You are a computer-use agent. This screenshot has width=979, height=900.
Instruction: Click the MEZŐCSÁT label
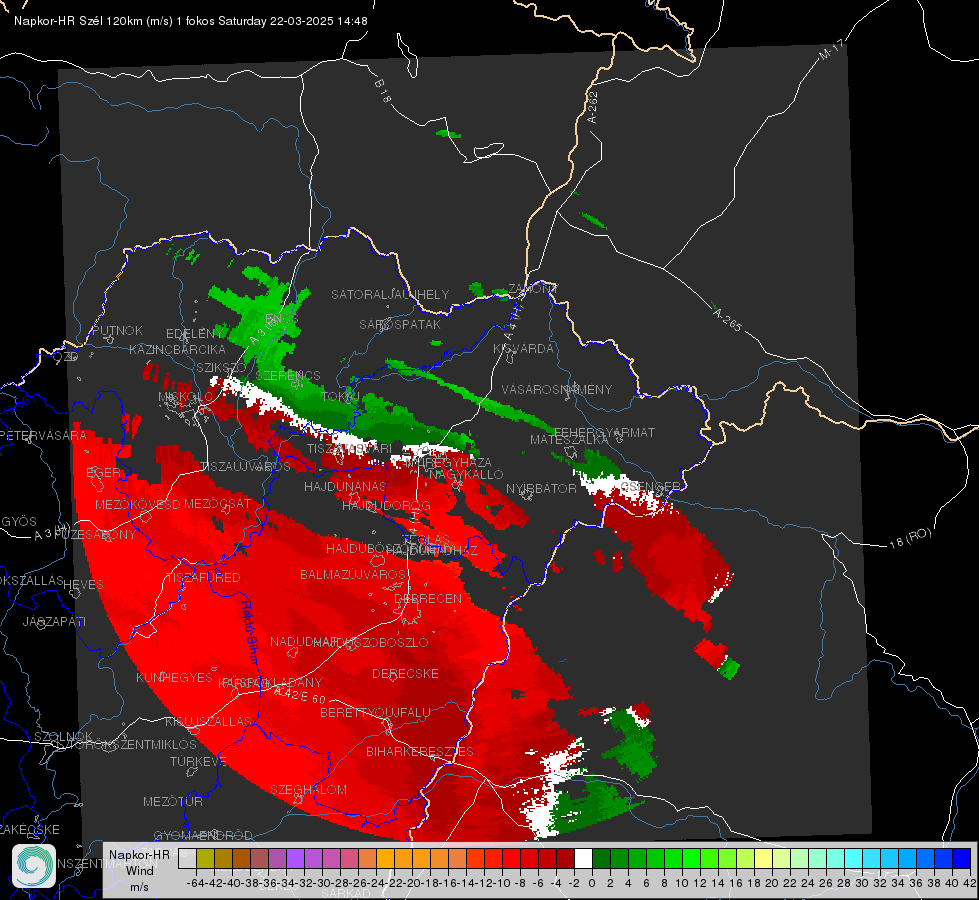pyautogui.click(x=218, y=503)
